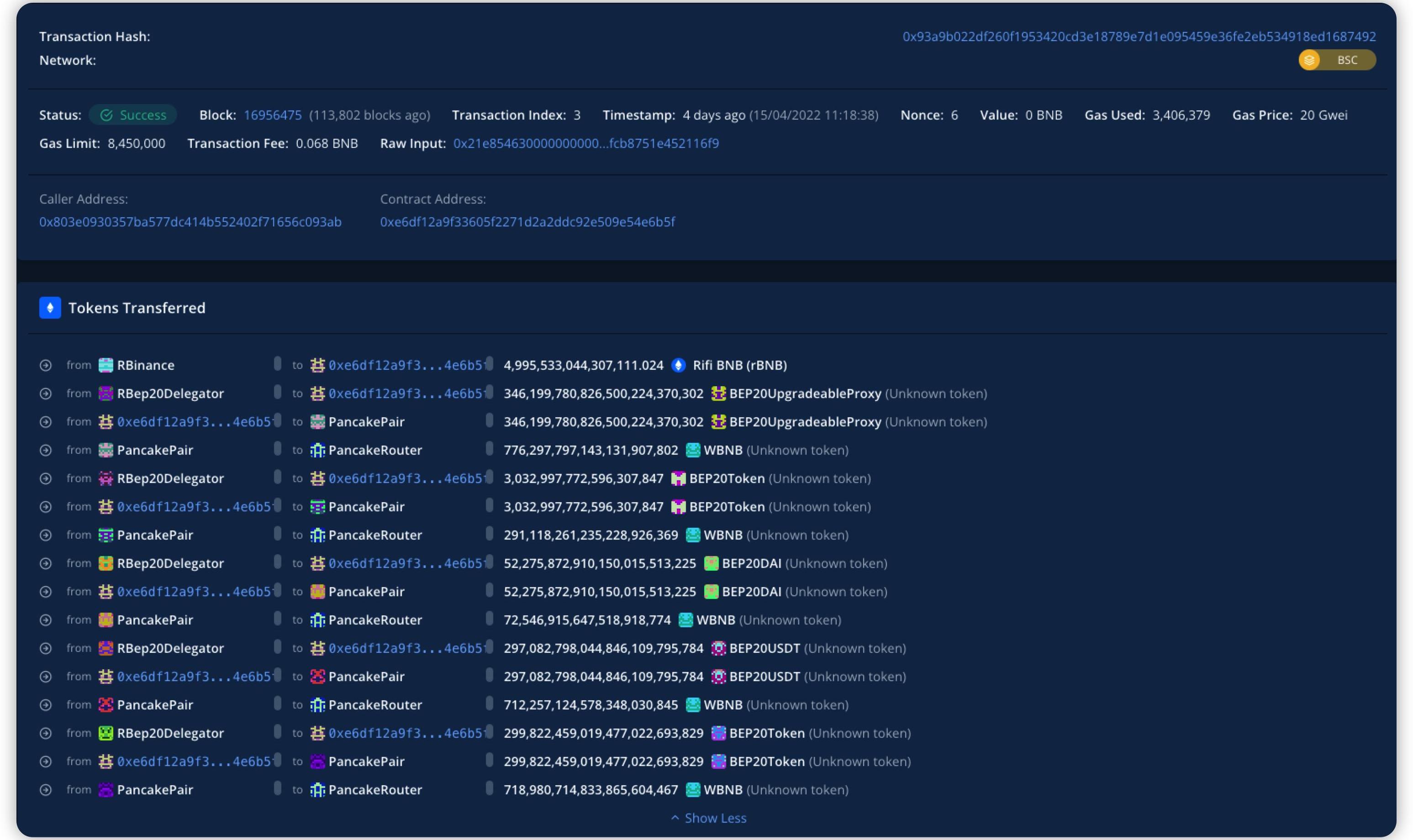
Task: Click the Rifi BNB (rBNB) token icon
Action: (x=678, y=365)
